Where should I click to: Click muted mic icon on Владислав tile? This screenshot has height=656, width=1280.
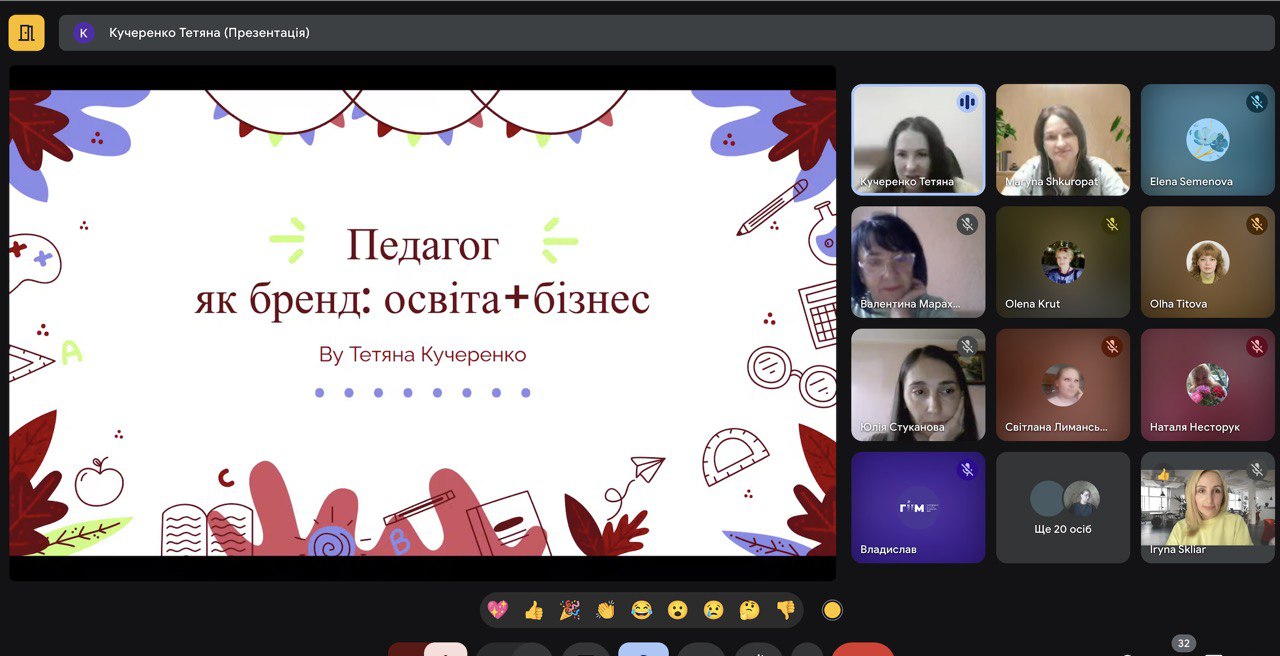(x=966, y=469)
